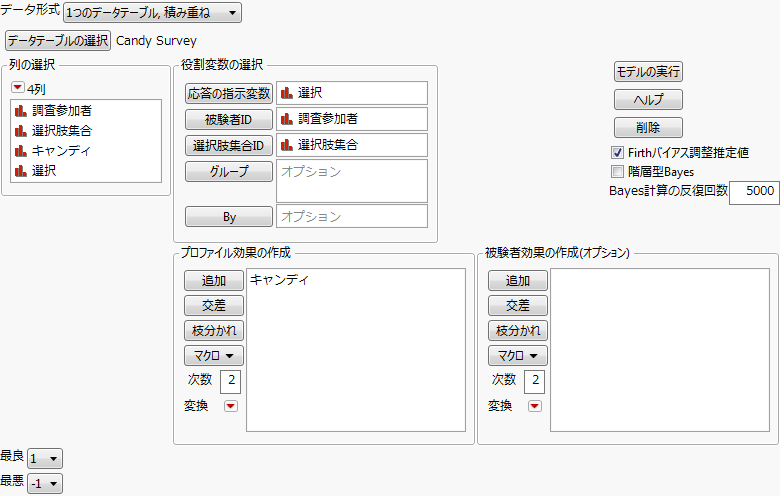Image resolution: width=780 pixels, height=496 pixels.
Task: Open the 最悪 dropdown
Action: pyautogui.click(x=45, y=483)
